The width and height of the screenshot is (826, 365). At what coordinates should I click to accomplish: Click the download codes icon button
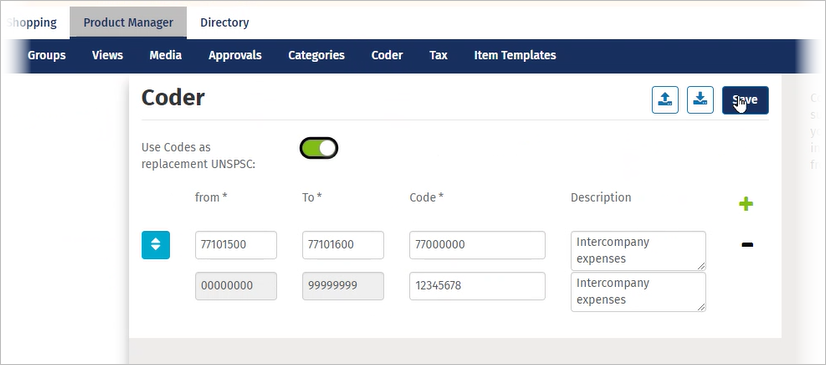[700, 100]
